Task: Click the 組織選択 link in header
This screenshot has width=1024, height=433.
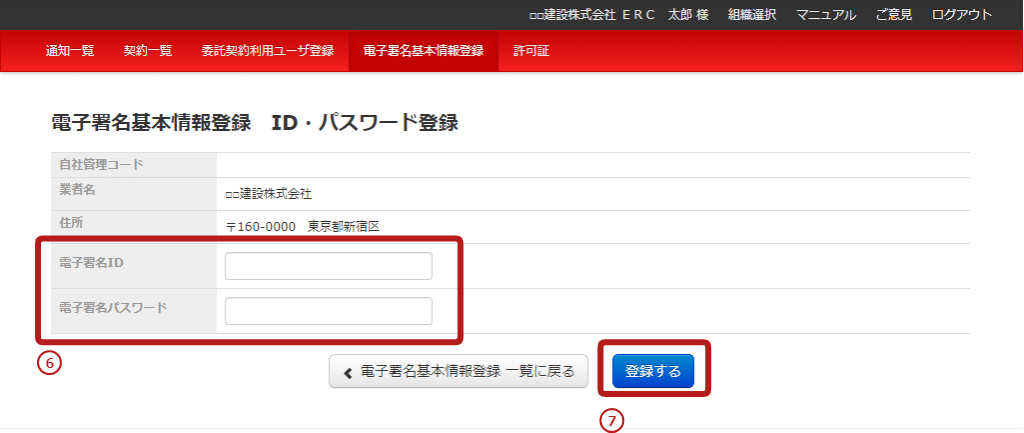Action: [x=752, y=15]
